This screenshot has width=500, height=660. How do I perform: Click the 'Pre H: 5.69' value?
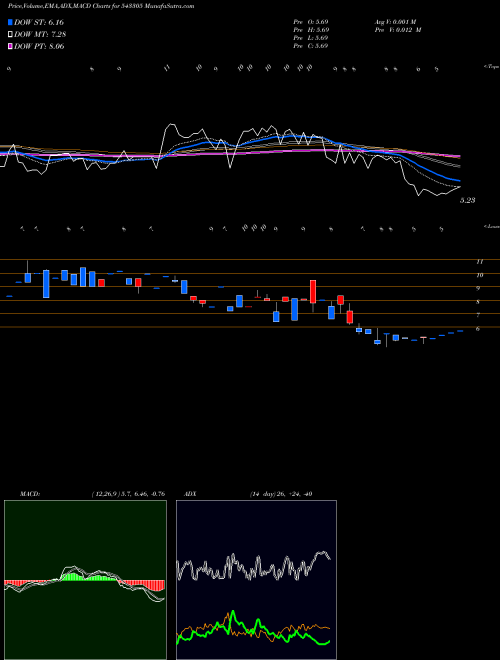click(x=311, y=30)
